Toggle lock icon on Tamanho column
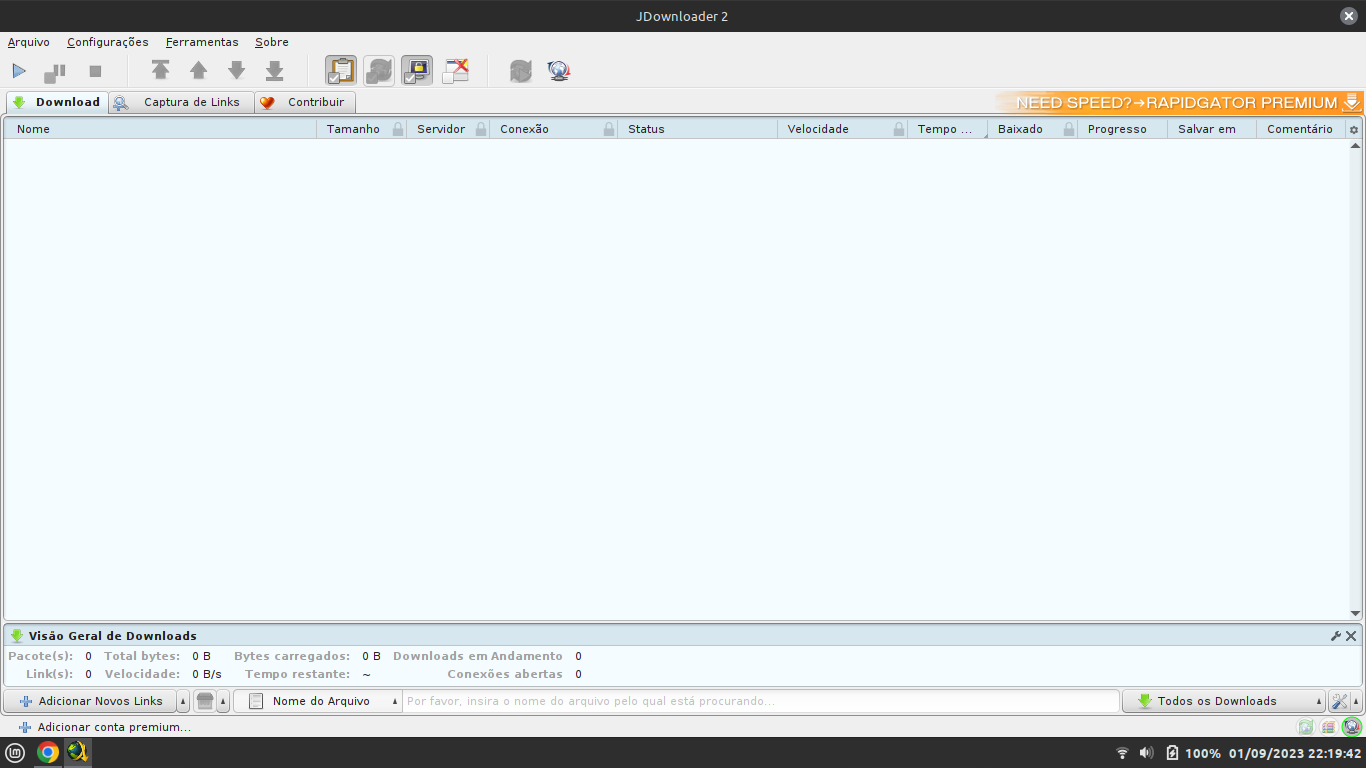The height and width of the screenshot is (768, 1366). (398, 129)
